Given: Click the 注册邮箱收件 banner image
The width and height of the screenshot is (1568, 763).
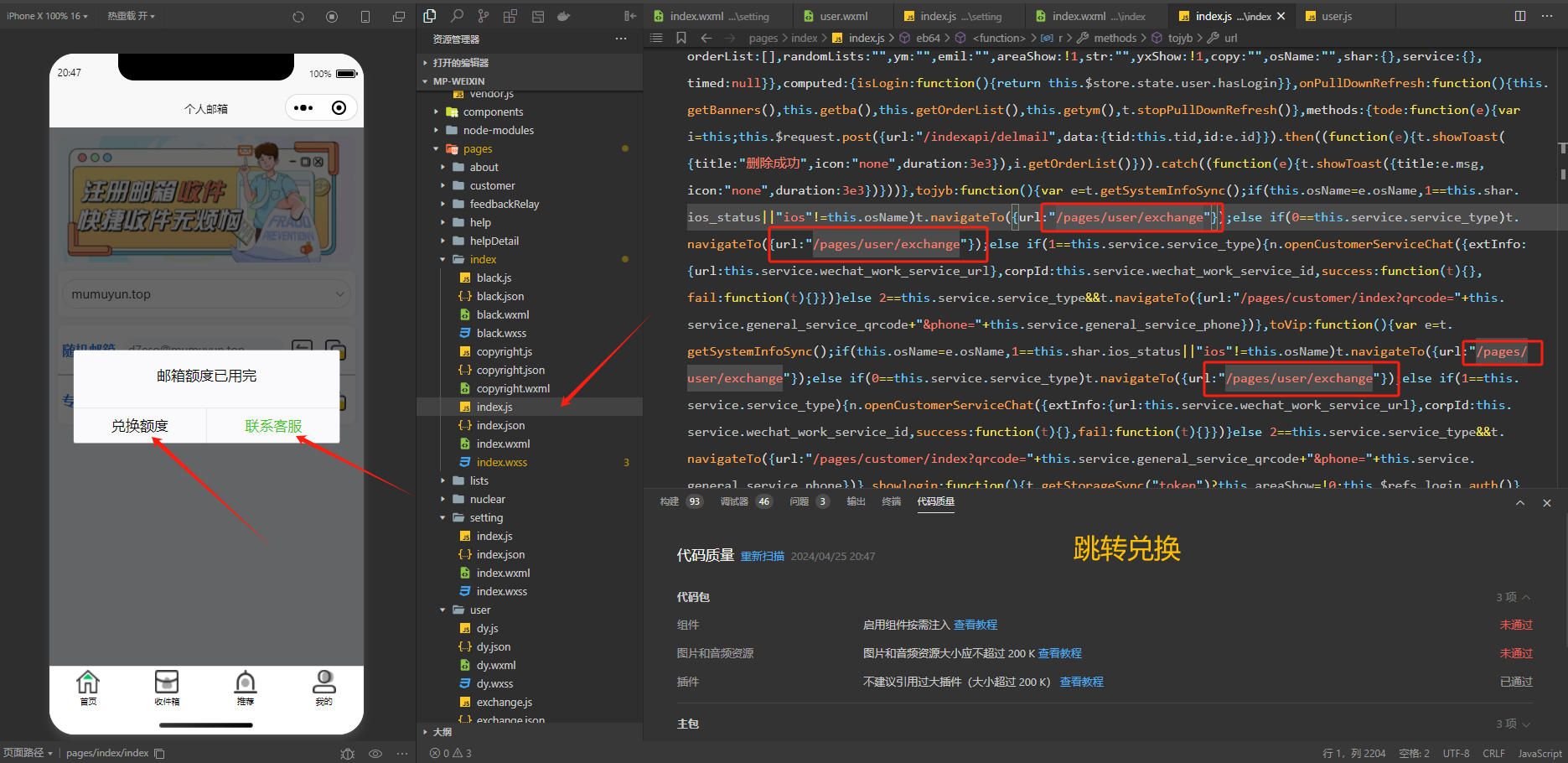Looking at the screenshot, I should (x=206, y=200).
